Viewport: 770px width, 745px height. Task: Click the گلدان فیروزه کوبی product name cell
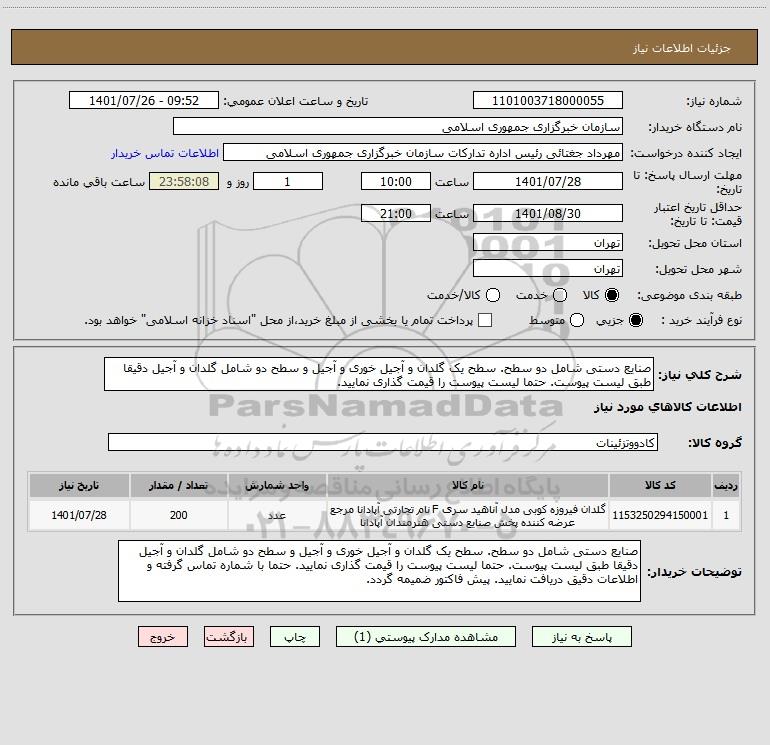(x=468, y=515)
